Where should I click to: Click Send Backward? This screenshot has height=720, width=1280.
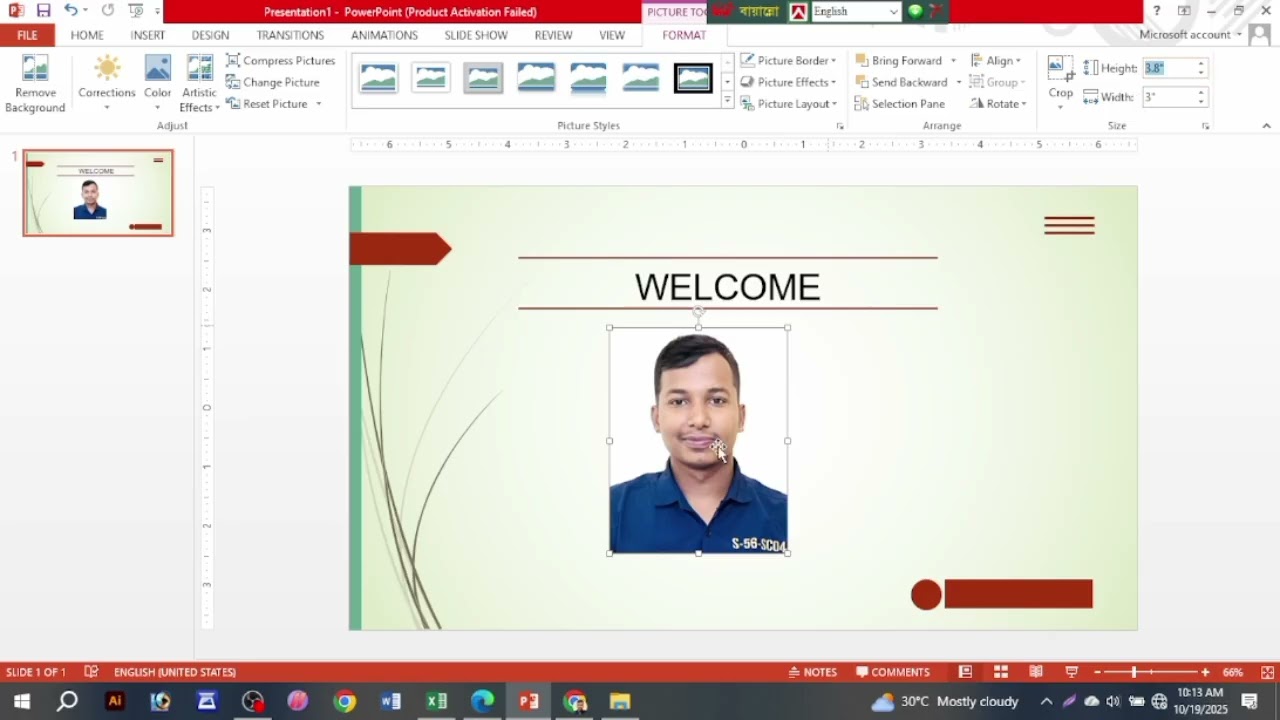click(902, 83)
